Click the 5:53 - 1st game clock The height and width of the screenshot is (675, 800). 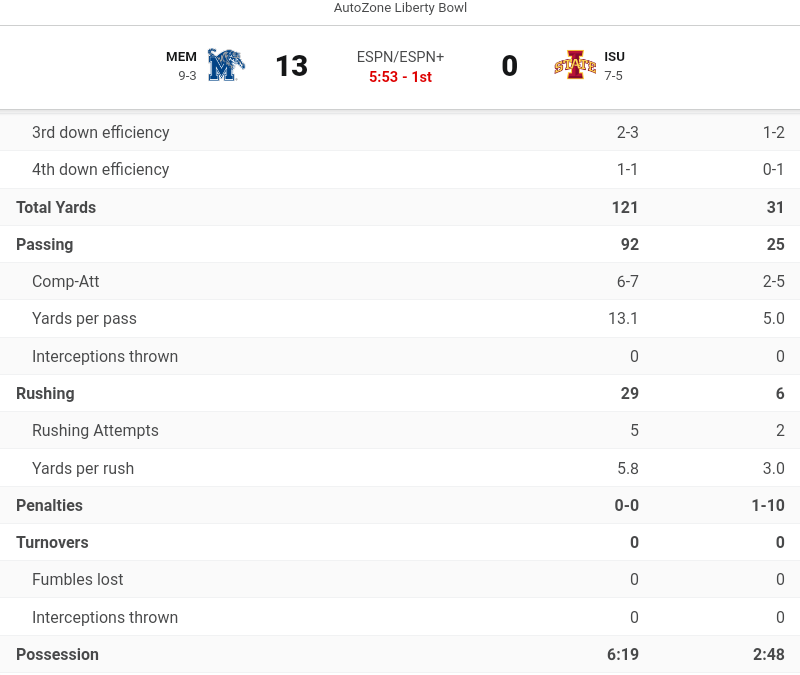[x=400, y=77]
